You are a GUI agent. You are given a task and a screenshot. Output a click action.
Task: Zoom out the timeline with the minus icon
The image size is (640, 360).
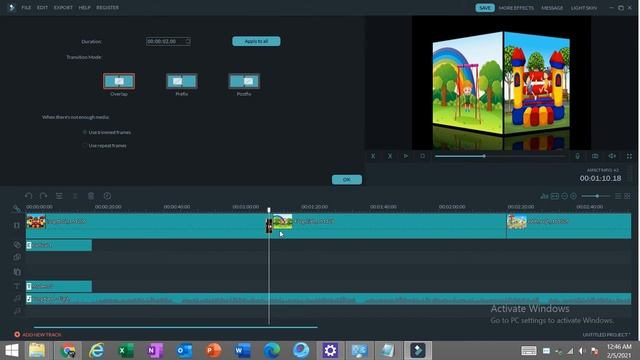click(x=564, y=196)
